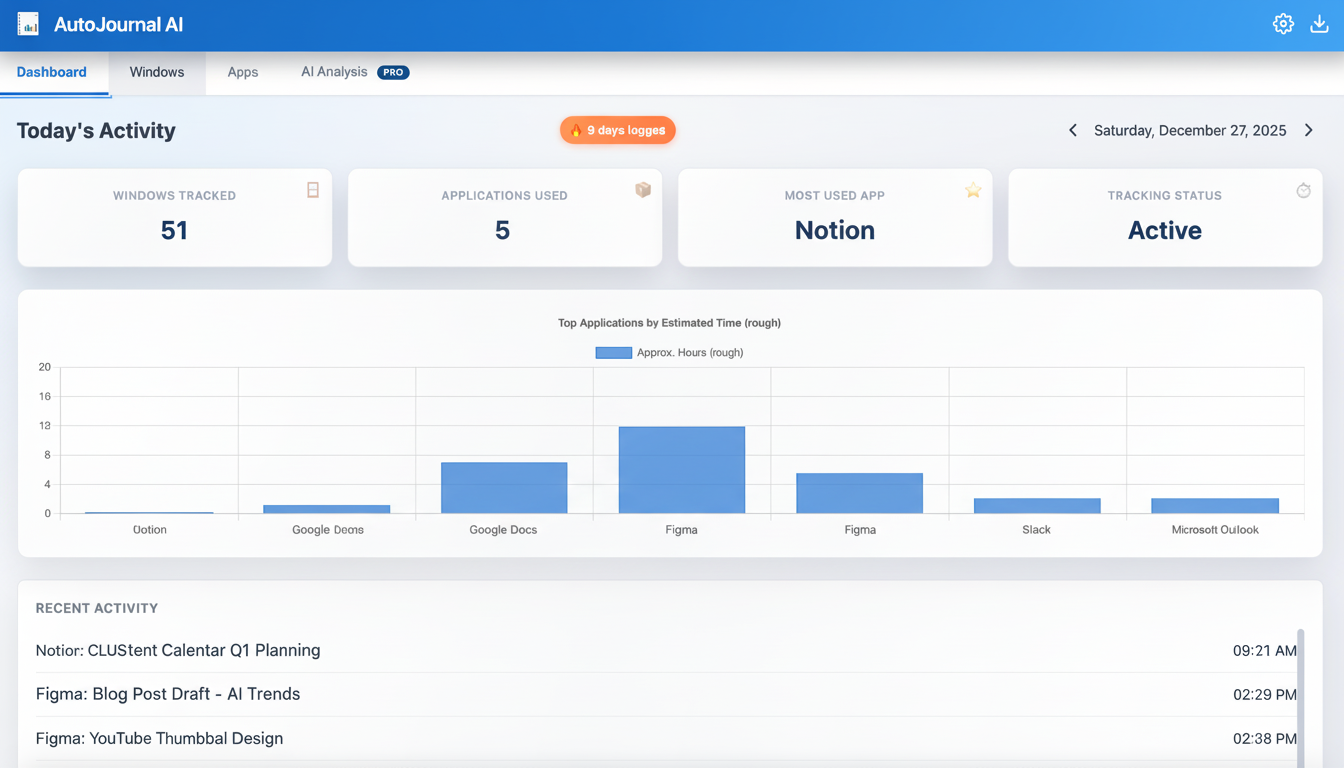Switch to the Windows tab
The image size is (1344, 768).
156,72
